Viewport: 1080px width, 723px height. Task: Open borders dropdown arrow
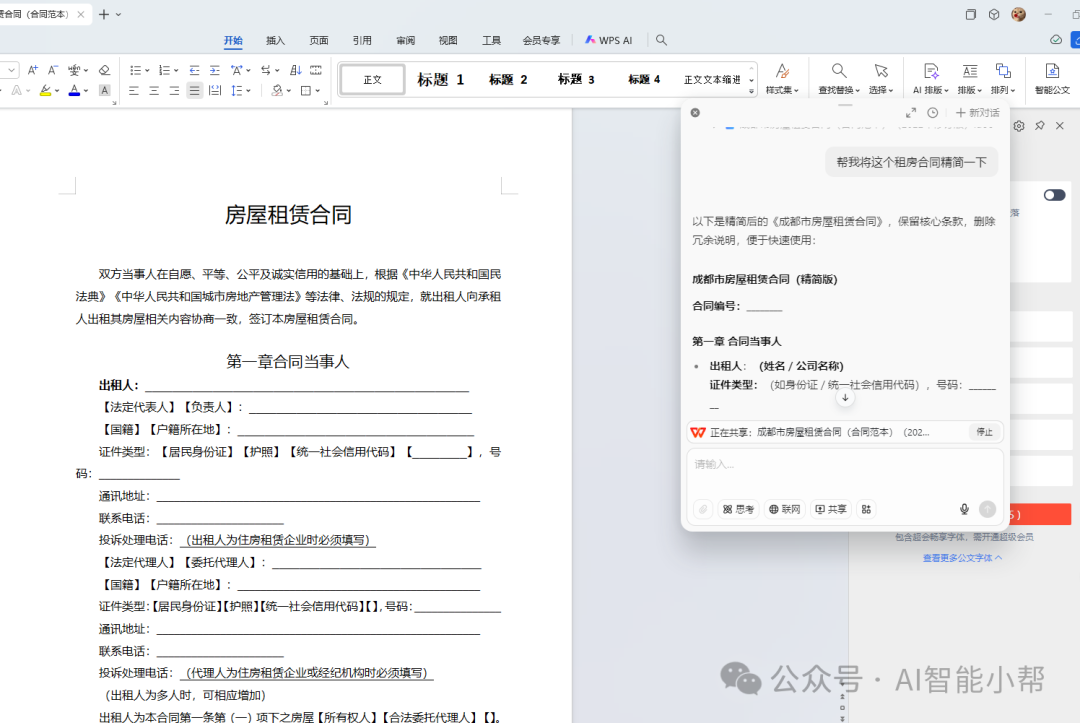coord(318,90)
